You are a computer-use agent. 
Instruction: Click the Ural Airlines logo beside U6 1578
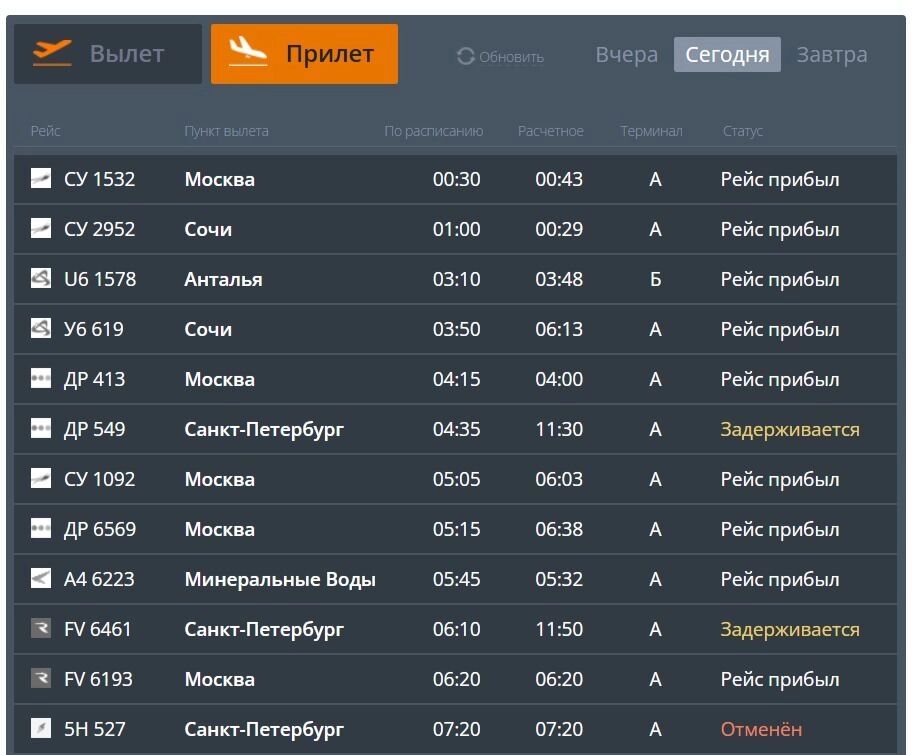pyautogui.click(x=41, y=278)
